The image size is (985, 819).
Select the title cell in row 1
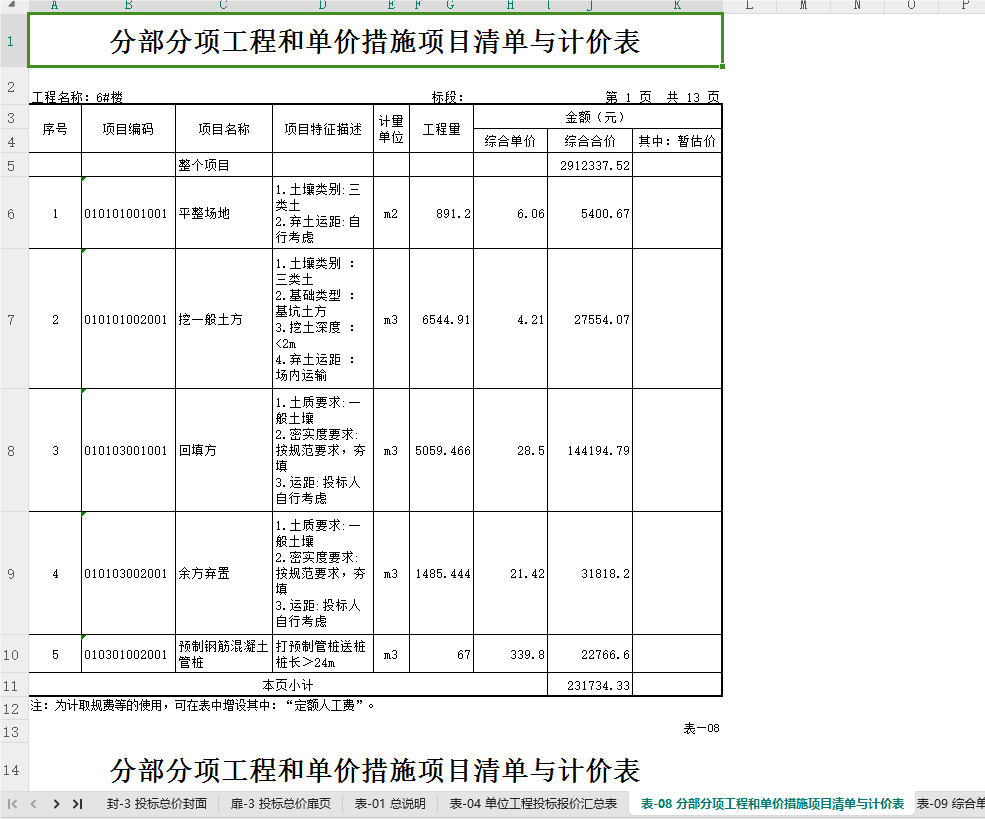pyautogui.click(x=376, y=41)
